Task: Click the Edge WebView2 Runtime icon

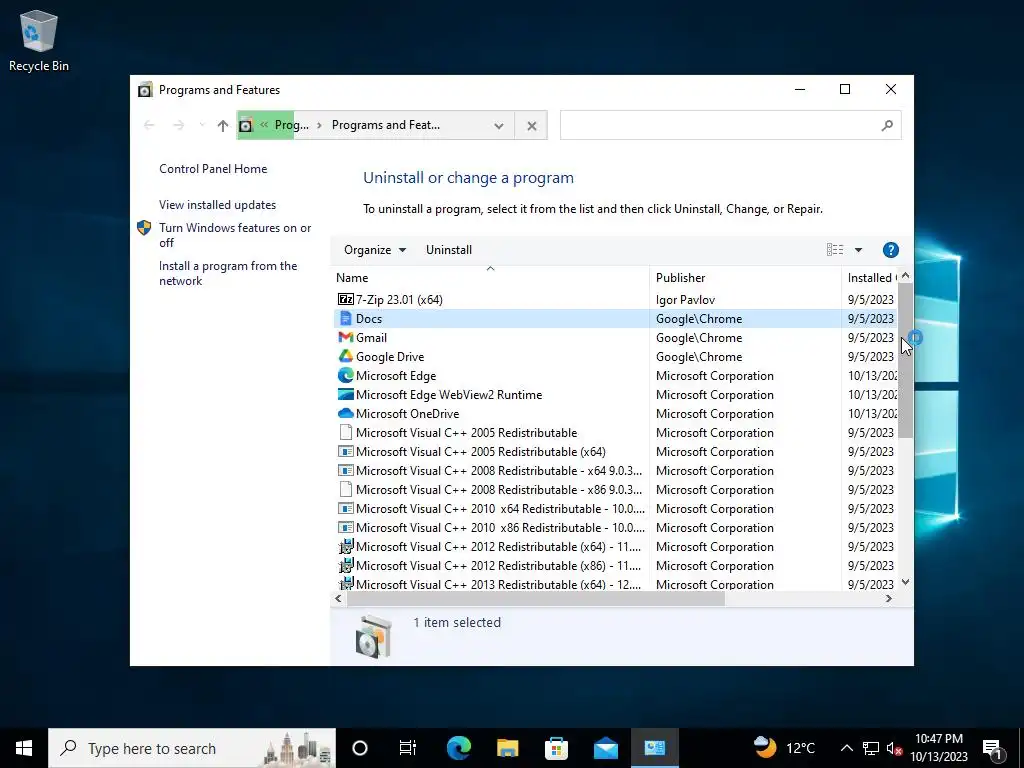Action: click(x=345, y=394)
